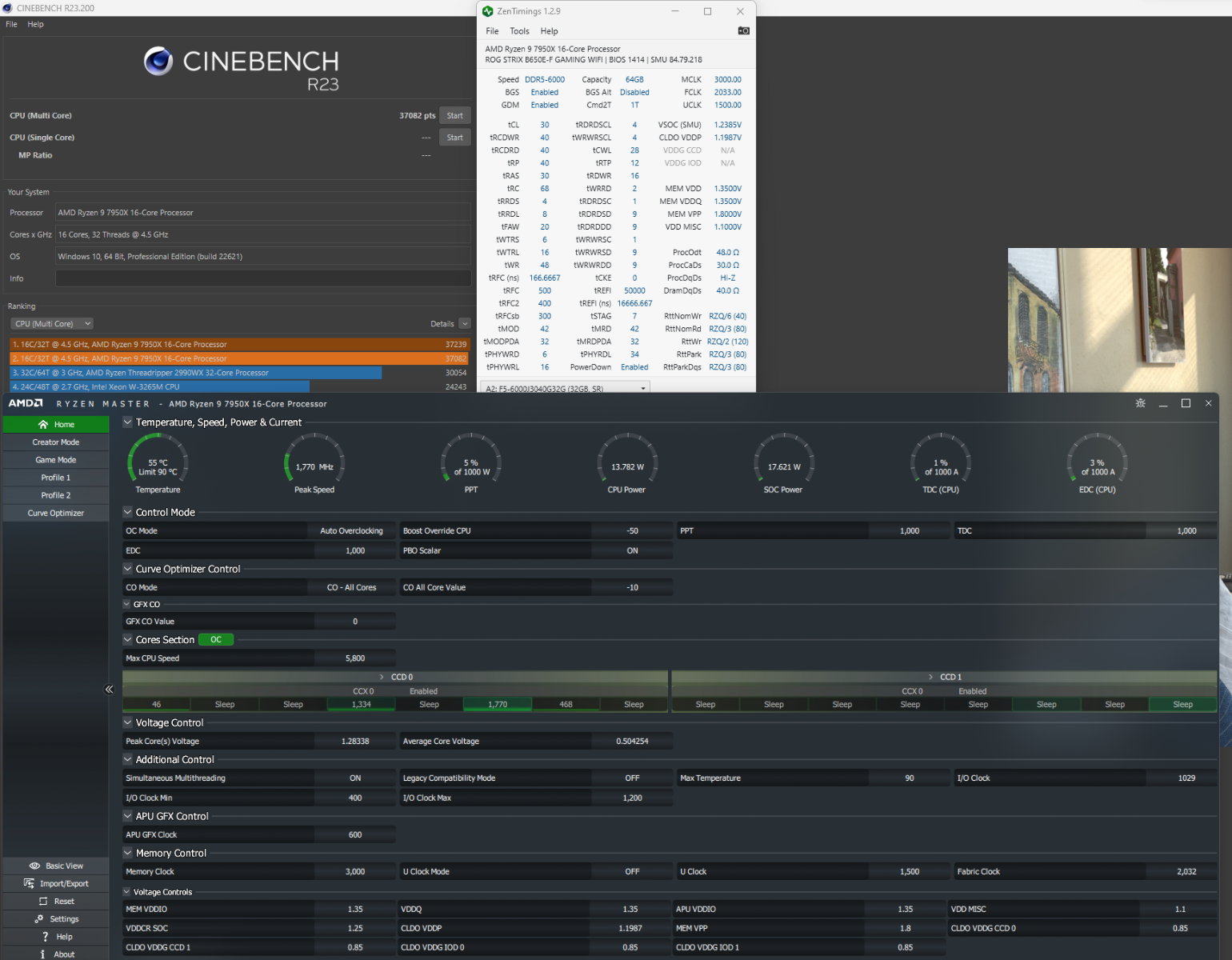Collapse the Control Mode section
Screen dimensions: 1232x960
tap(127, 512)
